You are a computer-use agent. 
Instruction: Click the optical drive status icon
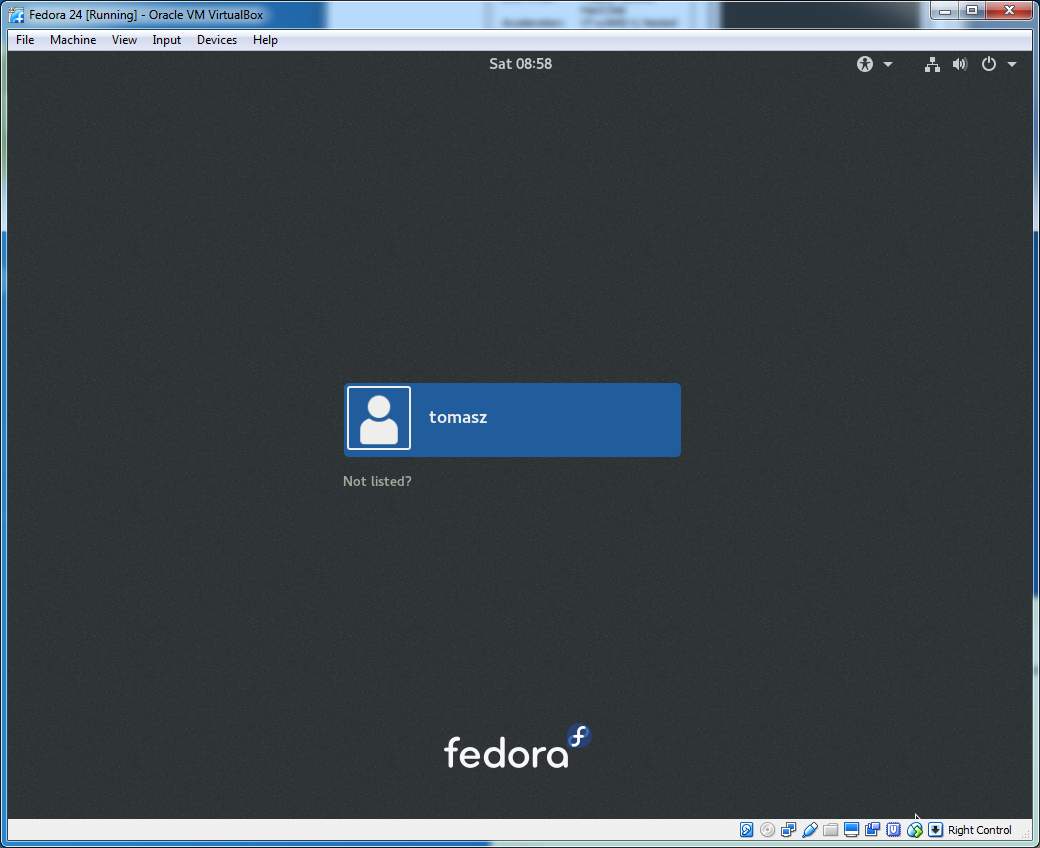pos(767,829)
